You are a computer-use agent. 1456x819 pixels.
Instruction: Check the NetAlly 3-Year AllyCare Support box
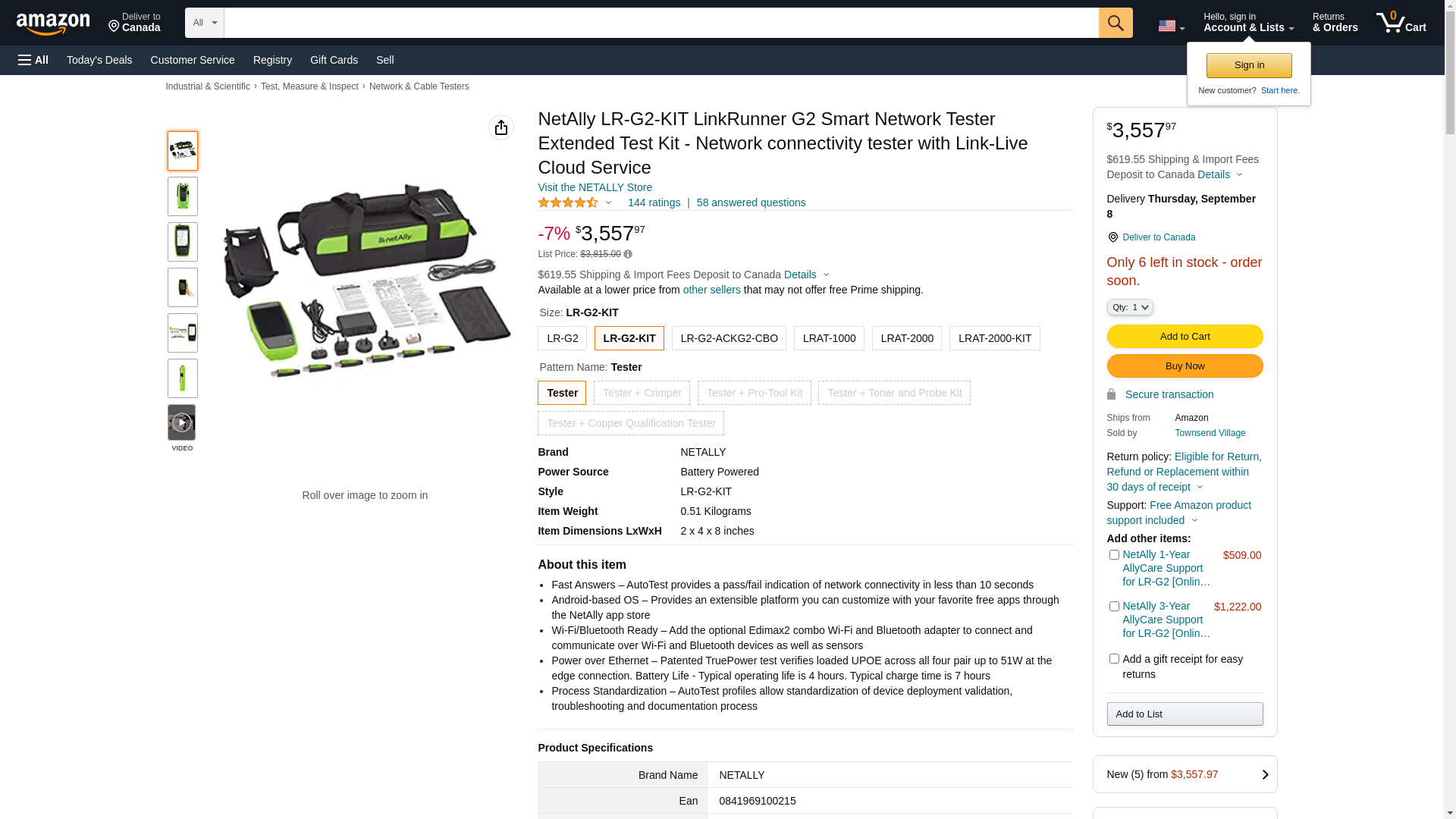point(1114,607)
